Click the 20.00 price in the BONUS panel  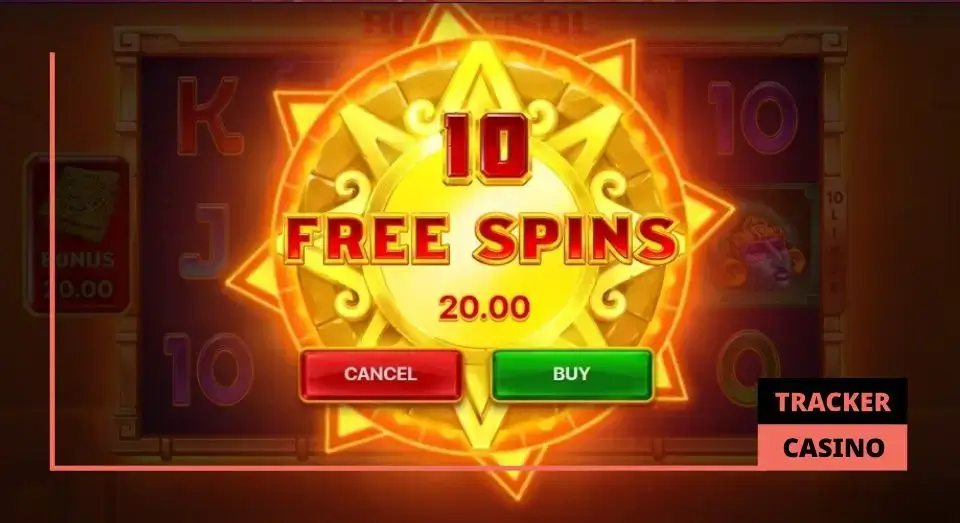pyautogui.click(x=78, y=288)
